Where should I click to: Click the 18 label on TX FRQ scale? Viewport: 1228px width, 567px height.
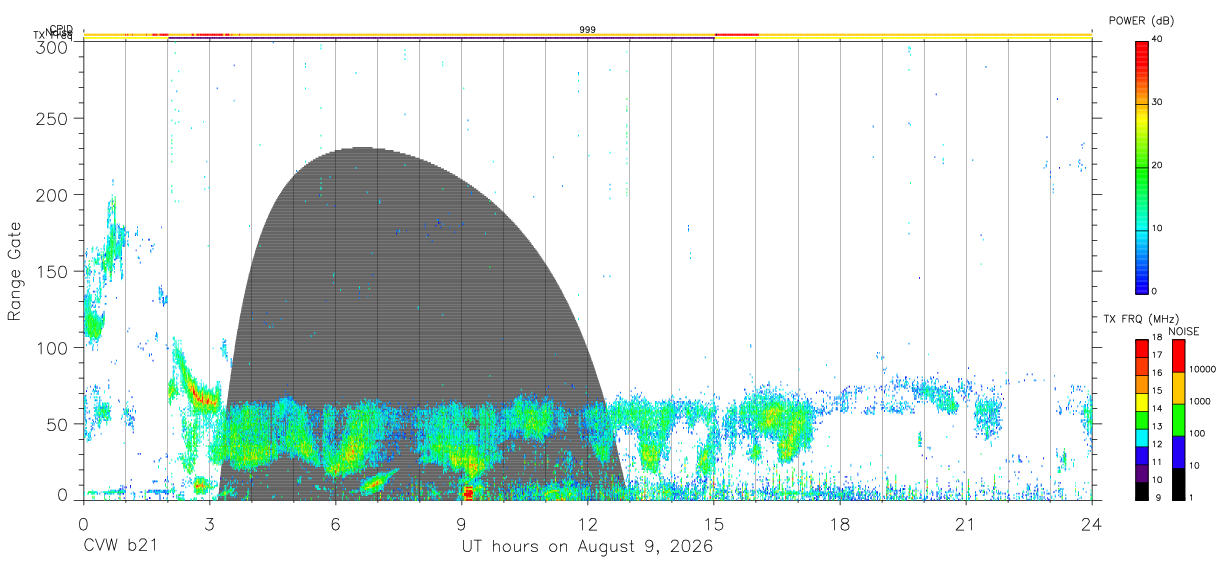[1157, 339]
